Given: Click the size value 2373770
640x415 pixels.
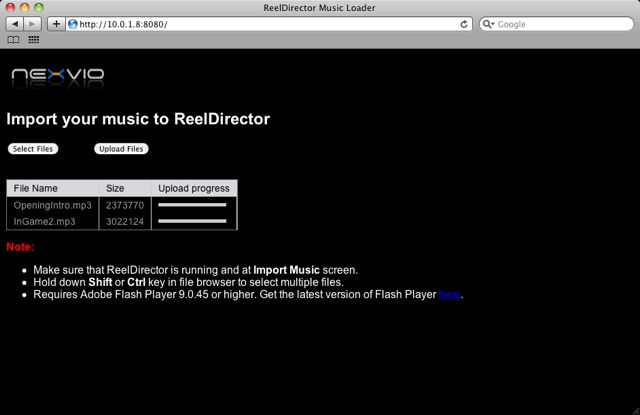Looking at the screenshot, I should point(125,205).
